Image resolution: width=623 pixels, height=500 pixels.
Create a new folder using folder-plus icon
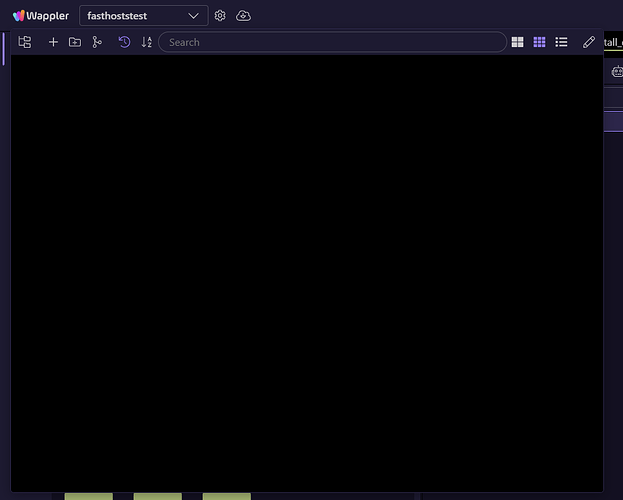(75, 42)
